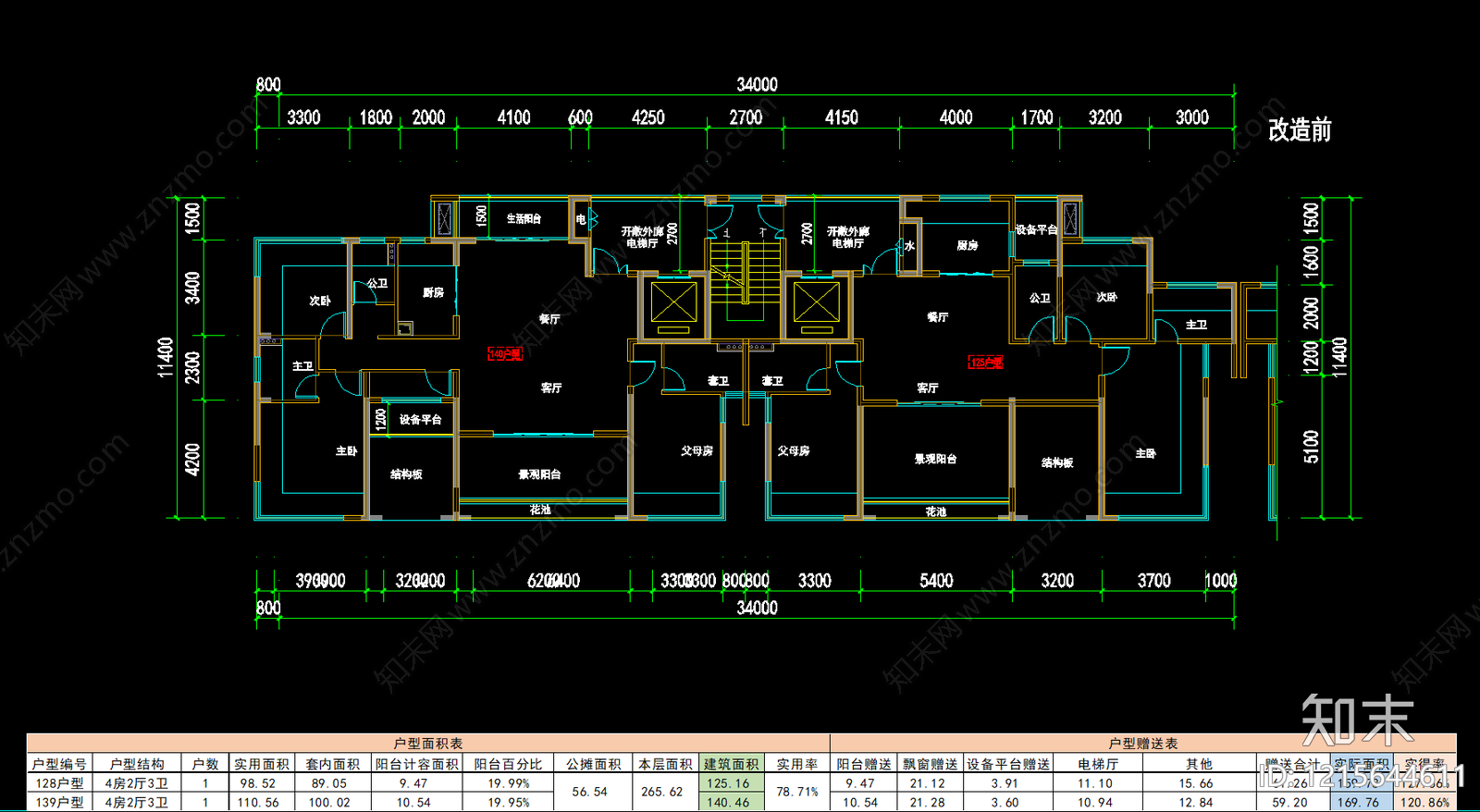This screenshot has height=812, width=1480.
Task: Select the left unit '景观阳台' label
Action: tap(539, 474)
